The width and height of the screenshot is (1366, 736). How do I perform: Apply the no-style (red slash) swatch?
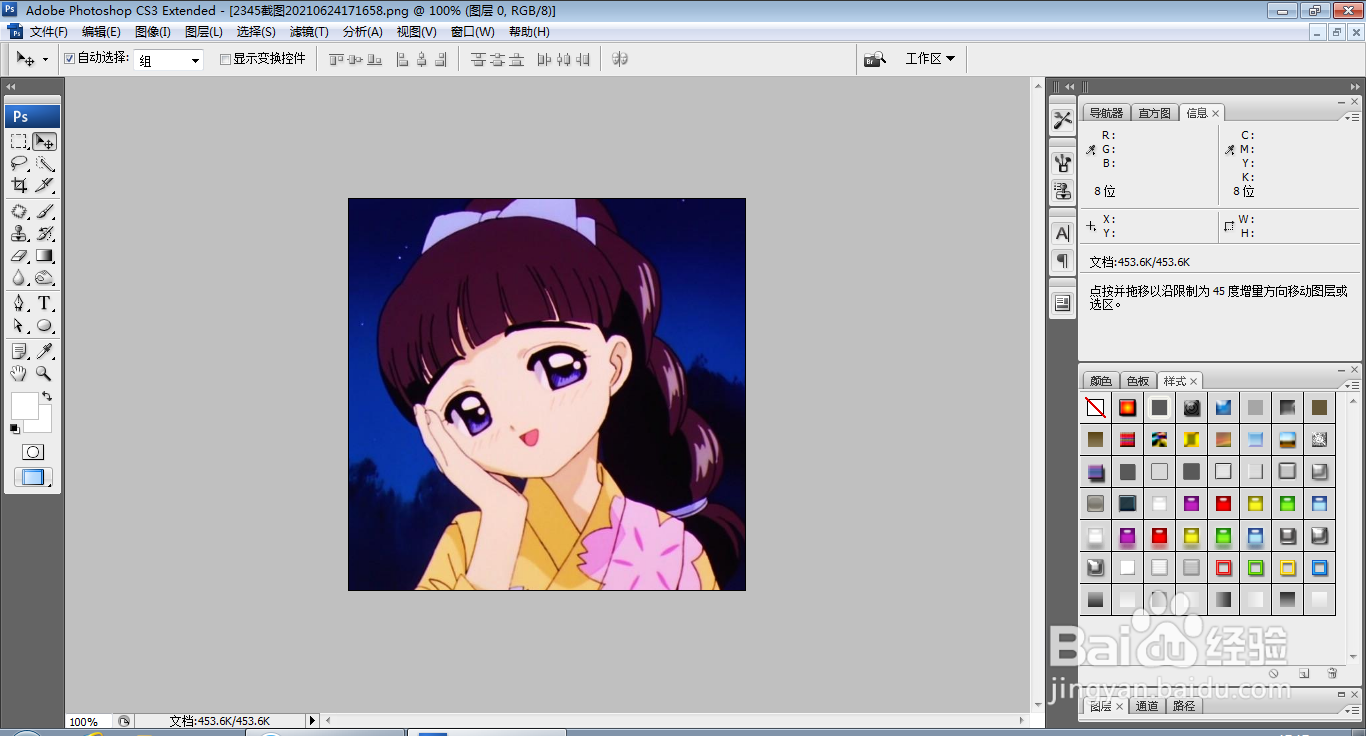pyautogui.click(x=1096, y=408)
